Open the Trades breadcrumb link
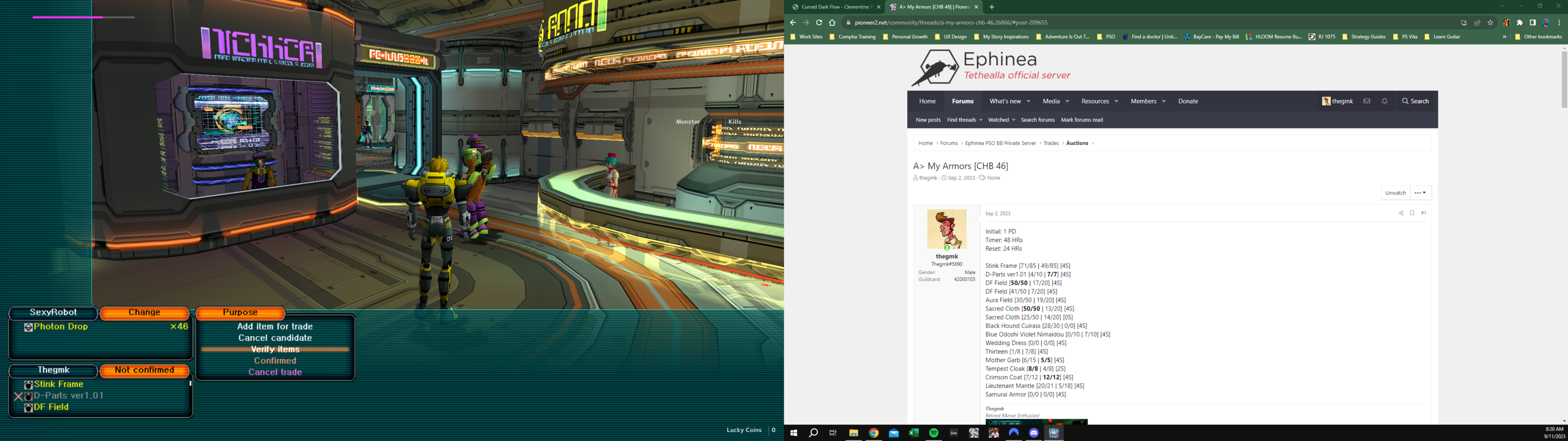The image size is (1568, 441). [1051, 143]
